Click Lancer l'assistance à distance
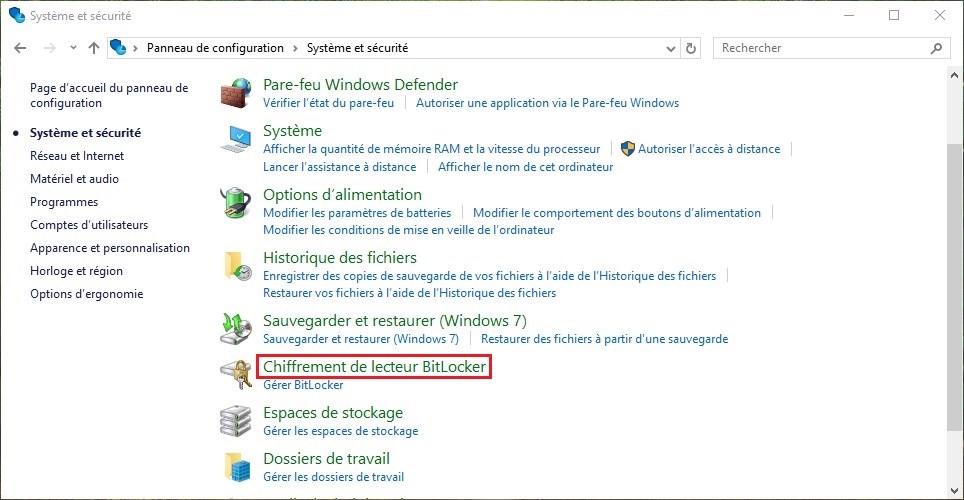The height and width of the screenshot is (500, 964). point(339,167)
